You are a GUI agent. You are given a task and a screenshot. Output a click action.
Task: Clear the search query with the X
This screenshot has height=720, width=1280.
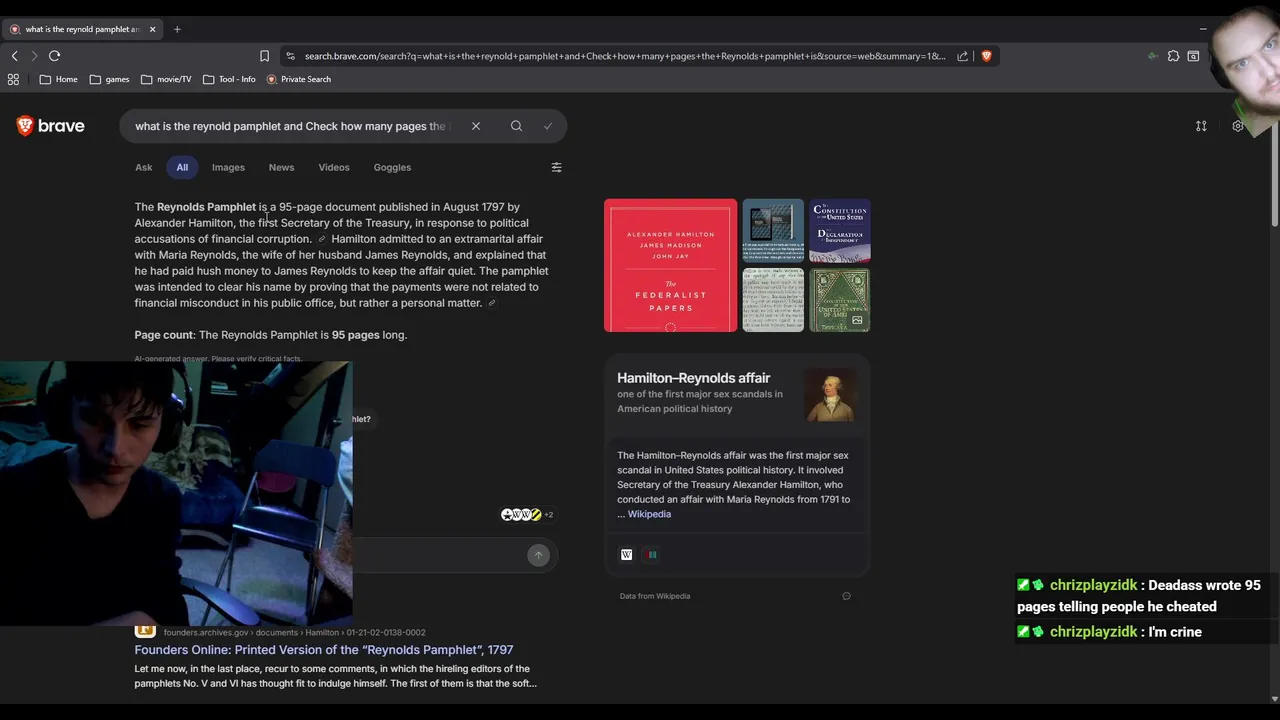pyautogui.click(x=476, y=126)
